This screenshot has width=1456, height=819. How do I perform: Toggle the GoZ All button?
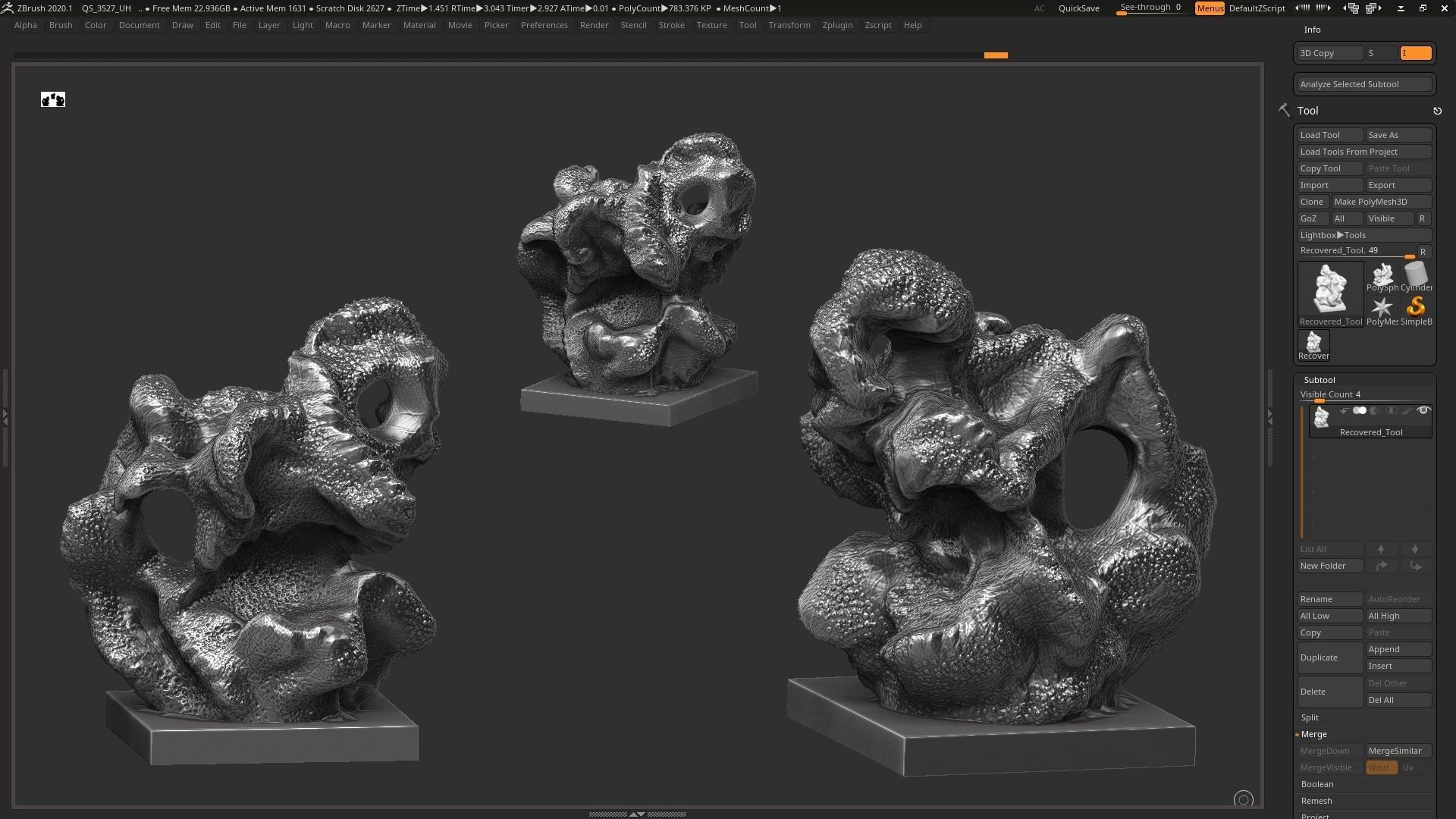[1348, 218]
